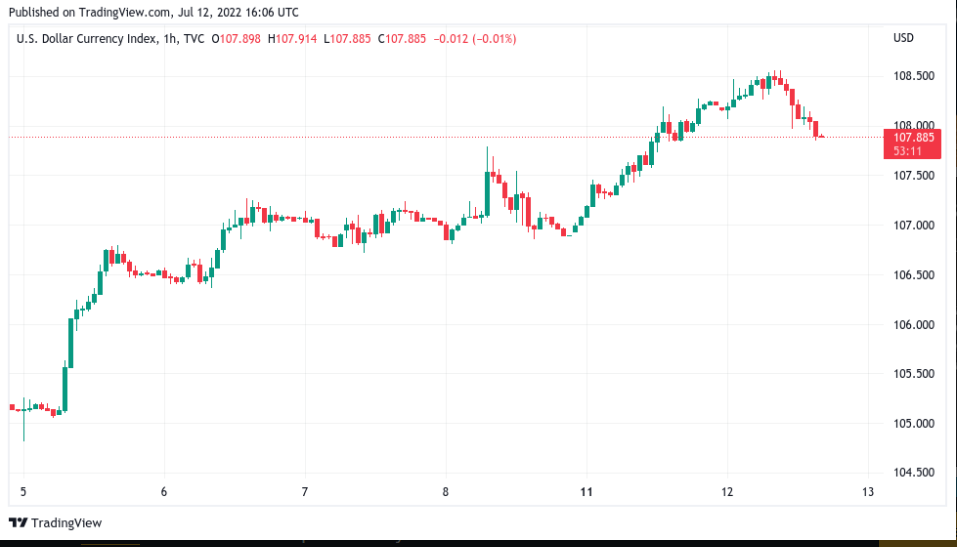
Task: Click the USD currency label
Action: pos(903,38)
